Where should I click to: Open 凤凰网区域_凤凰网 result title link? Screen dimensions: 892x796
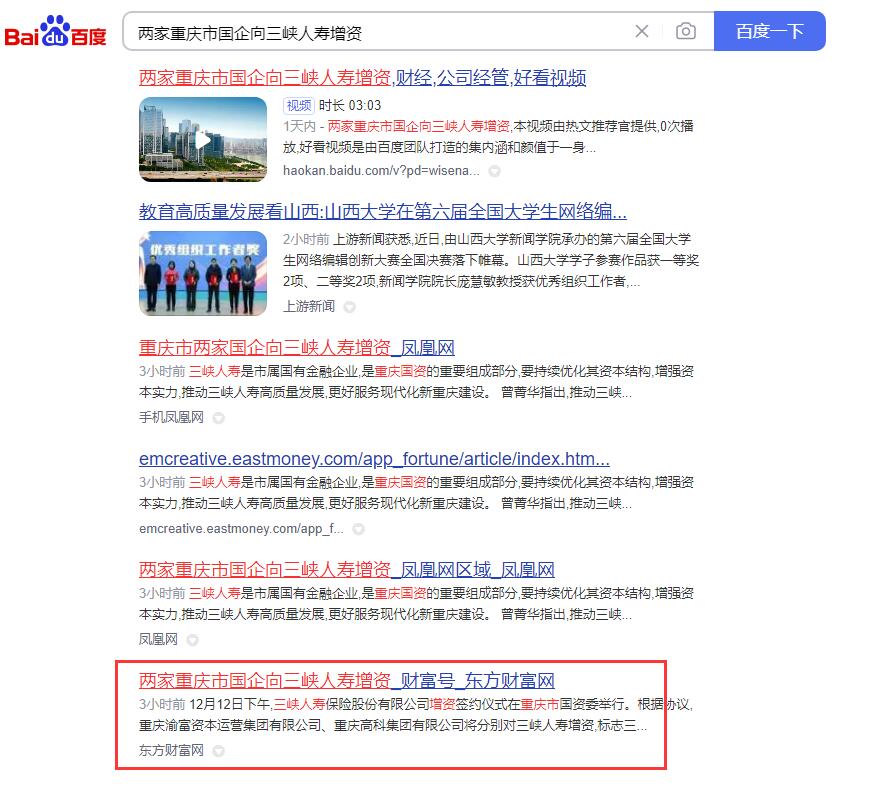pyautogui.click(x=346, y=570)
